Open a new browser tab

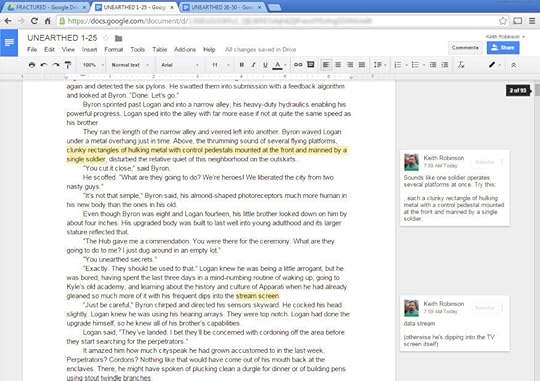[x=274, y=8]
